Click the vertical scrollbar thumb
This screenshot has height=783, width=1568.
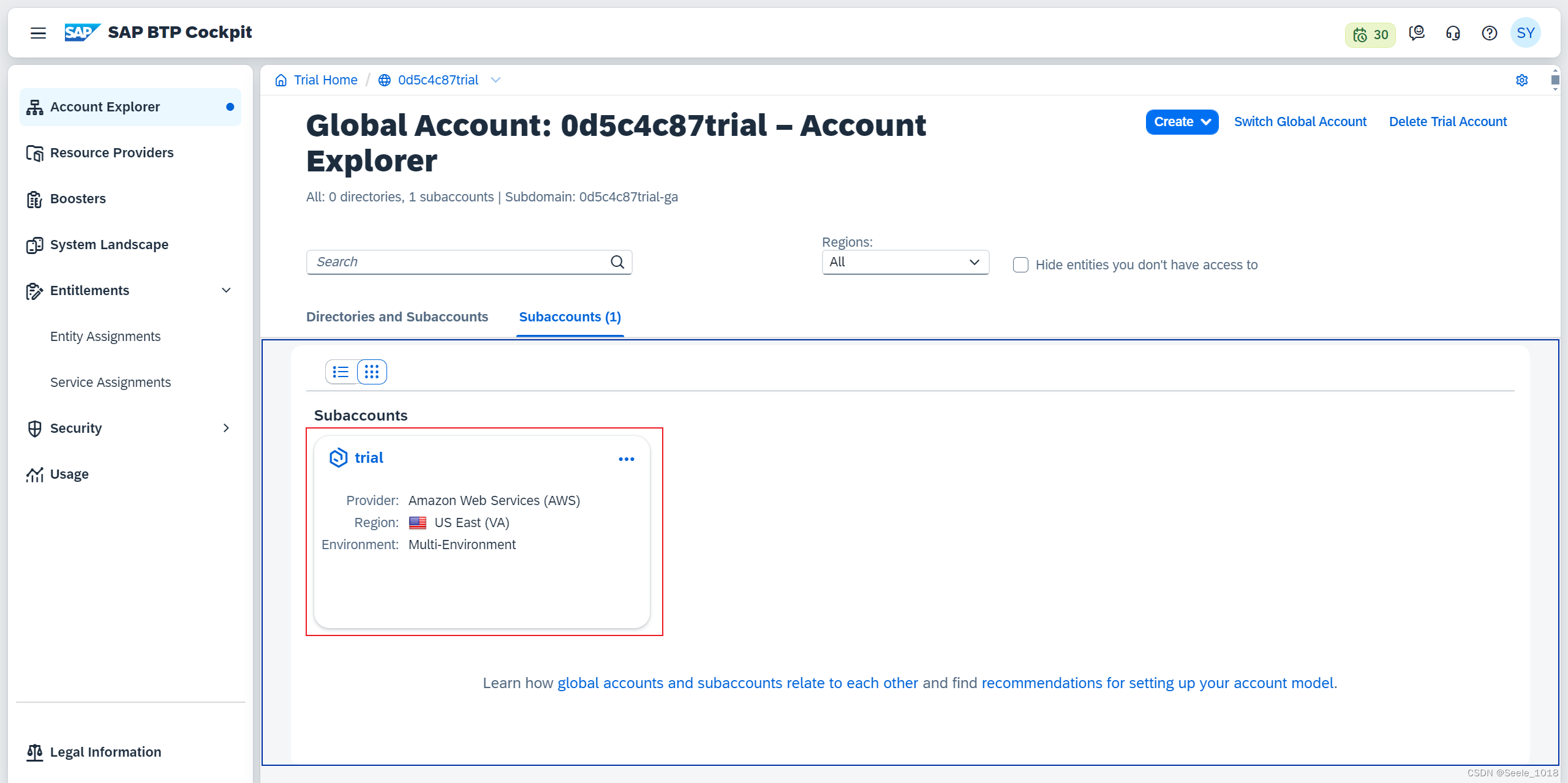tap(1555, 80)
